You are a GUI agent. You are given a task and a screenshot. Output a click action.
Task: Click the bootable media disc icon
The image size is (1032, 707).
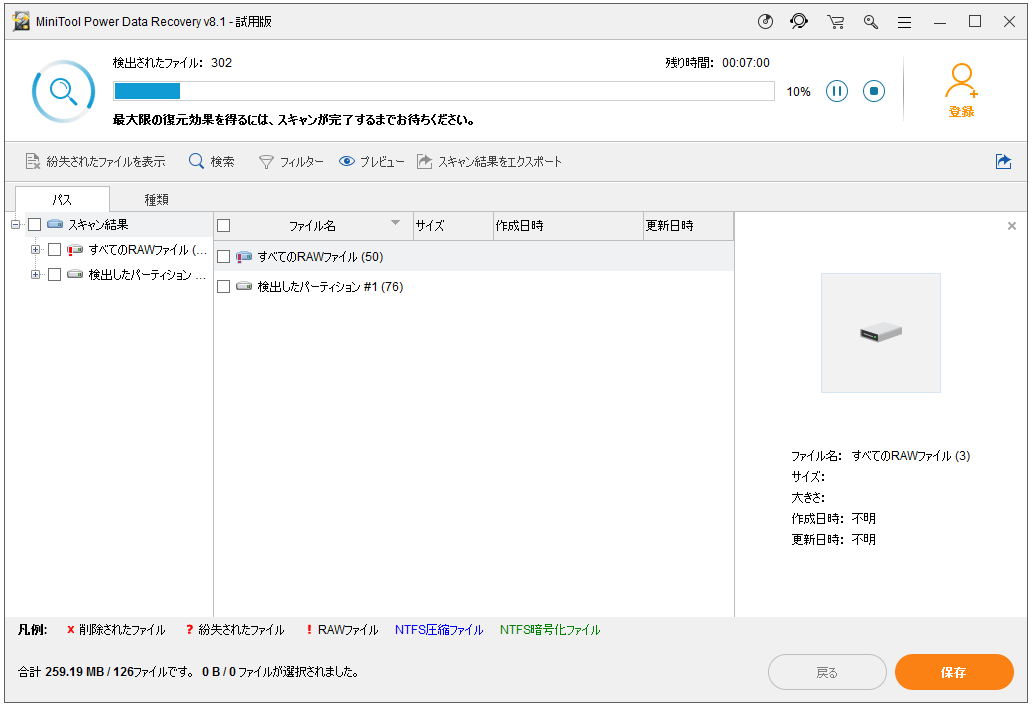pyautogui.click(x=765, y=22)
